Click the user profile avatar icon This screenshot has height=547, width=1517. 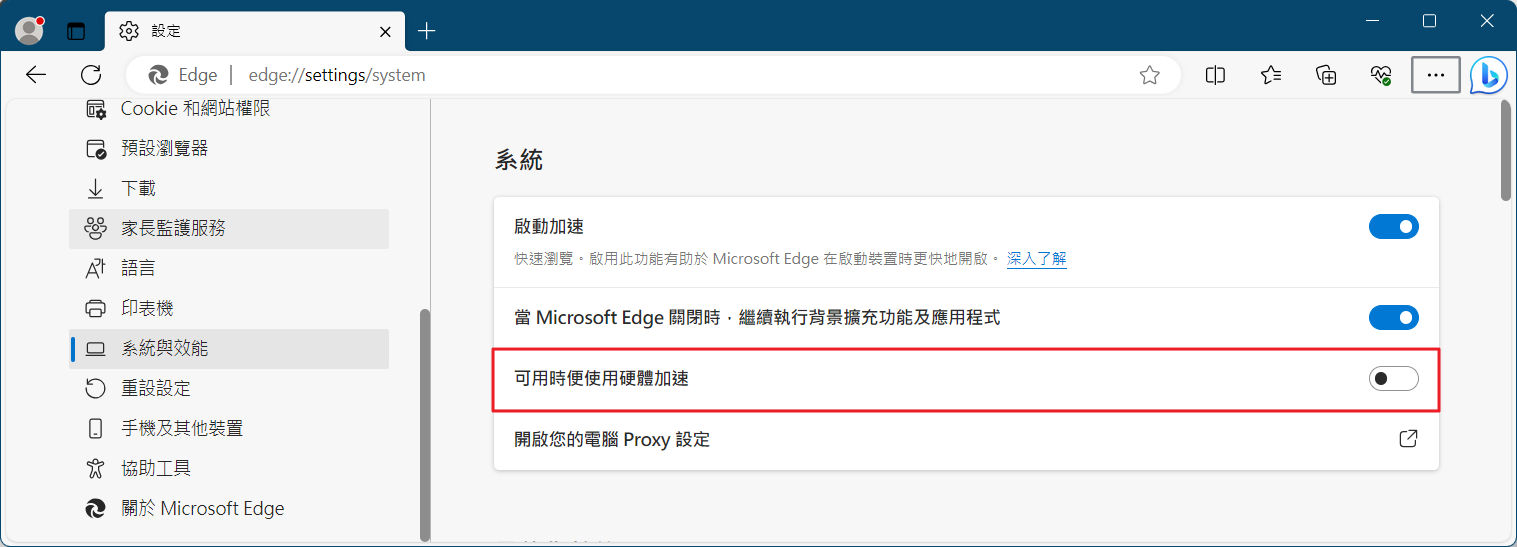pyautogui.click(x=30, y=31)
